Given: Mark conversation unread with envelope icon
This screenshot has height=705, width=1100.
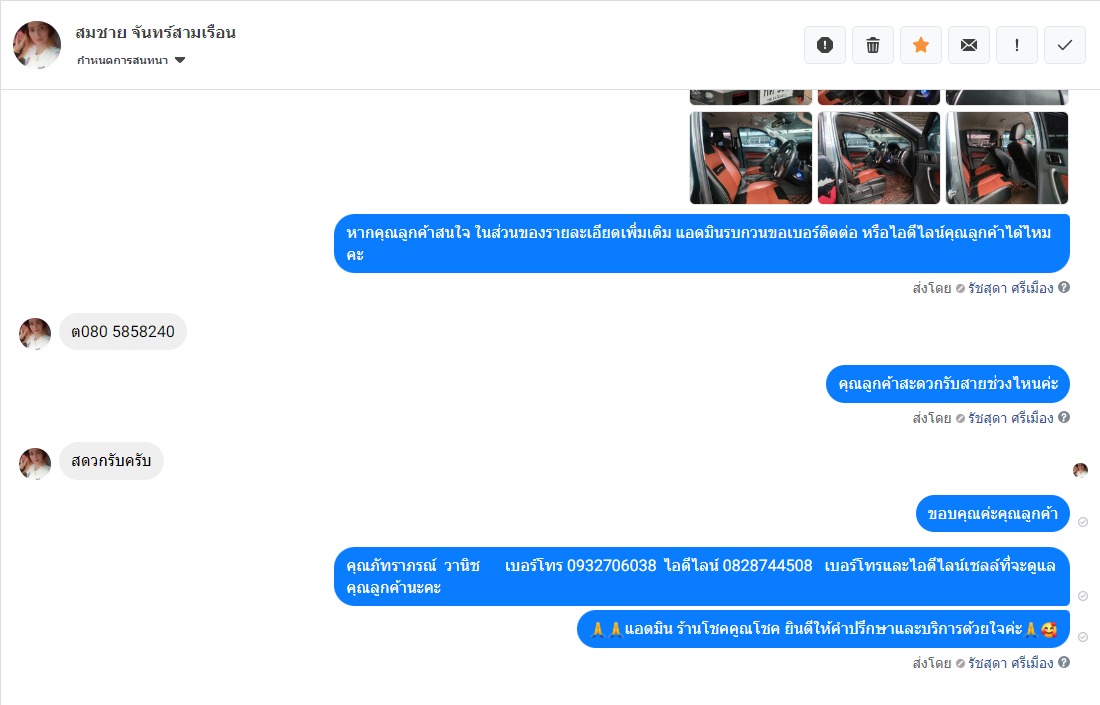Looking at the screenshot, I should [969, 45].
